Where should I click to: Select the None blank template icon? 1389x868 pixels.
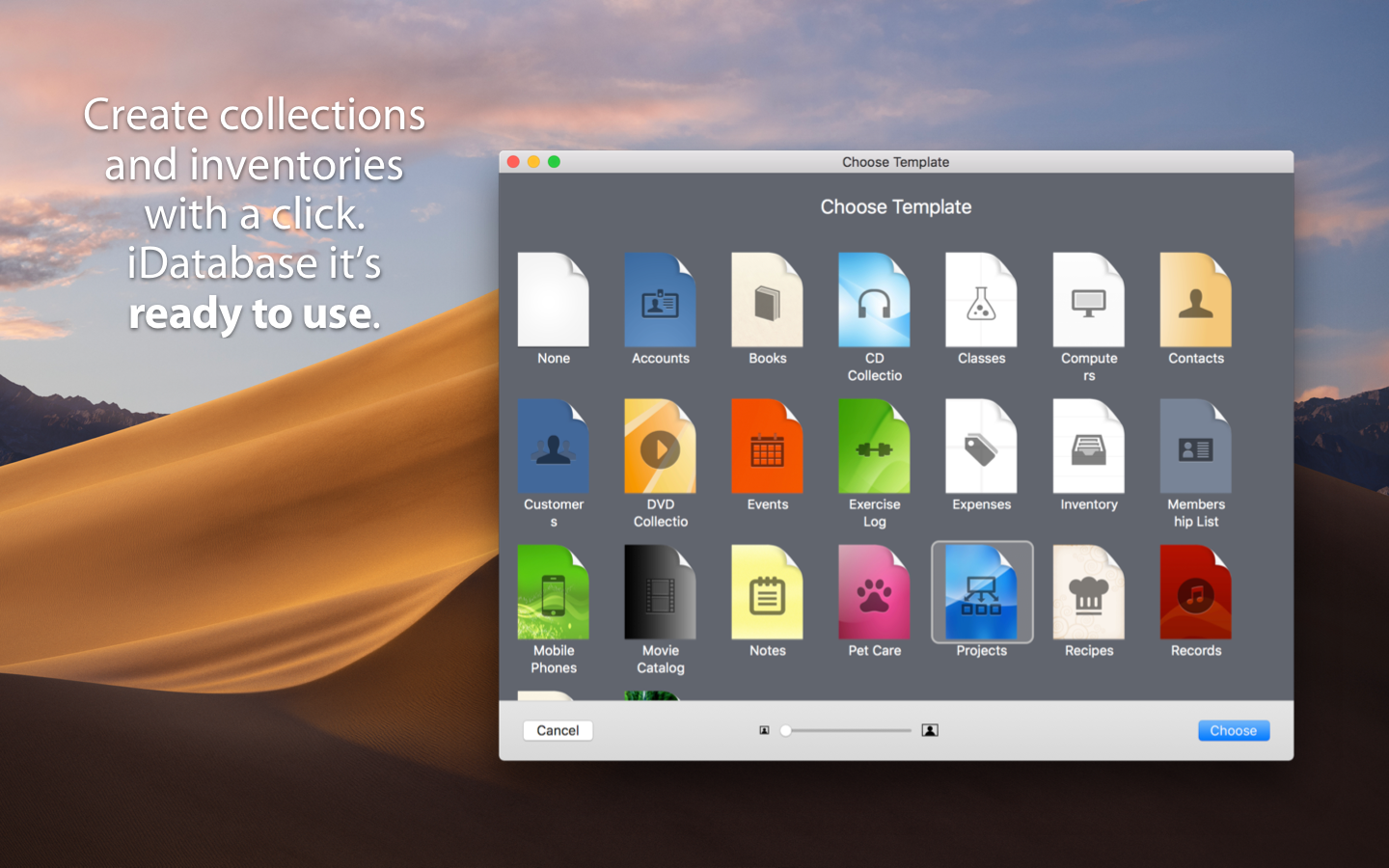point(553,300)
